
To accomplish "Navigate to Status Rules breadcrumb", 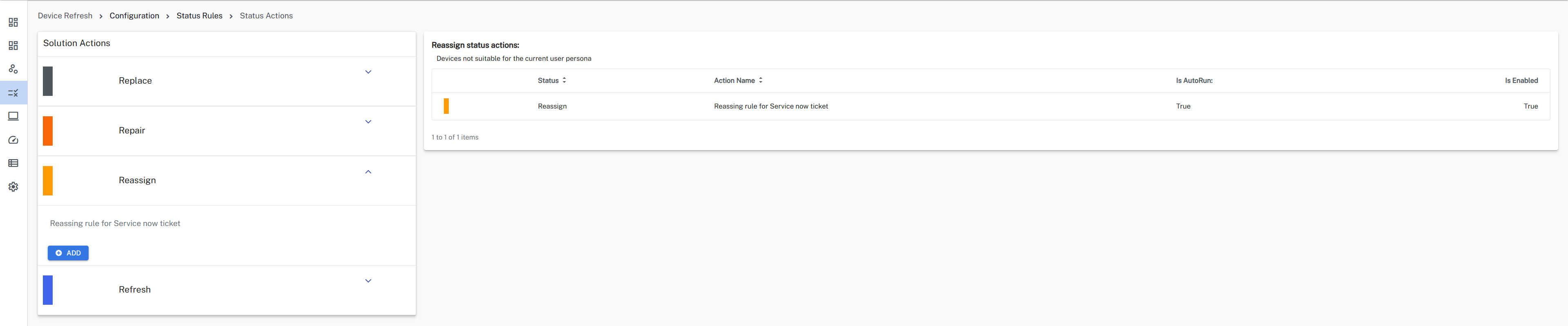I will click(199, 16).
